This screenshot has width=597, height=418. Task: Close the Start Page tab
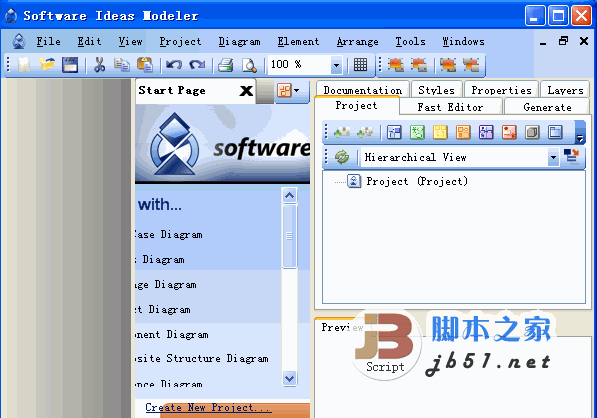click(x=246, y=91)
